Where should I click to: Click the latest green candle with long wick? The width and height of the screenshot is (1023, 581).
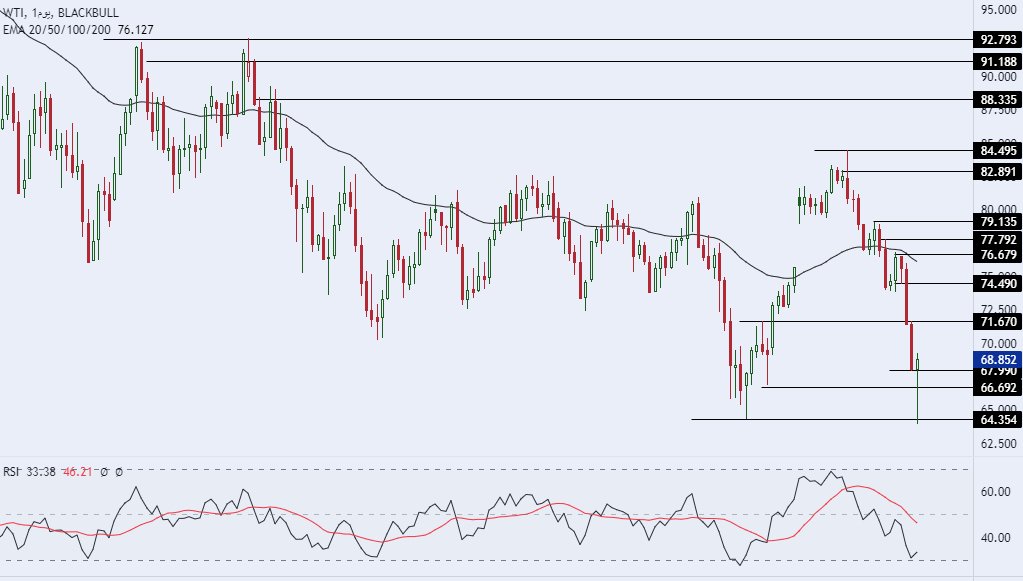pos(917,388)
